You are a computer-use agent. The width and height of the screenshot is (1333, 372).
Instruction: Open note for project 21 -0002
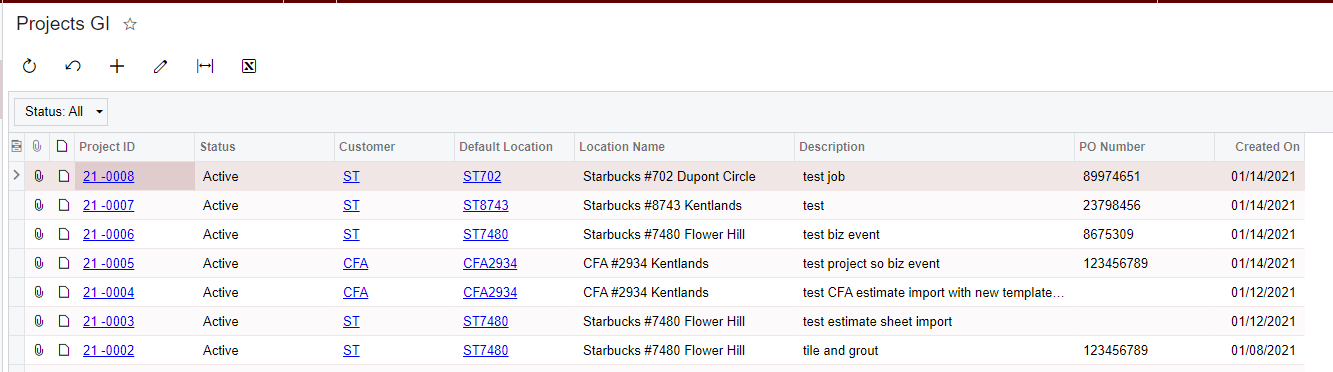pyautogui.click(x=63, y=351)
